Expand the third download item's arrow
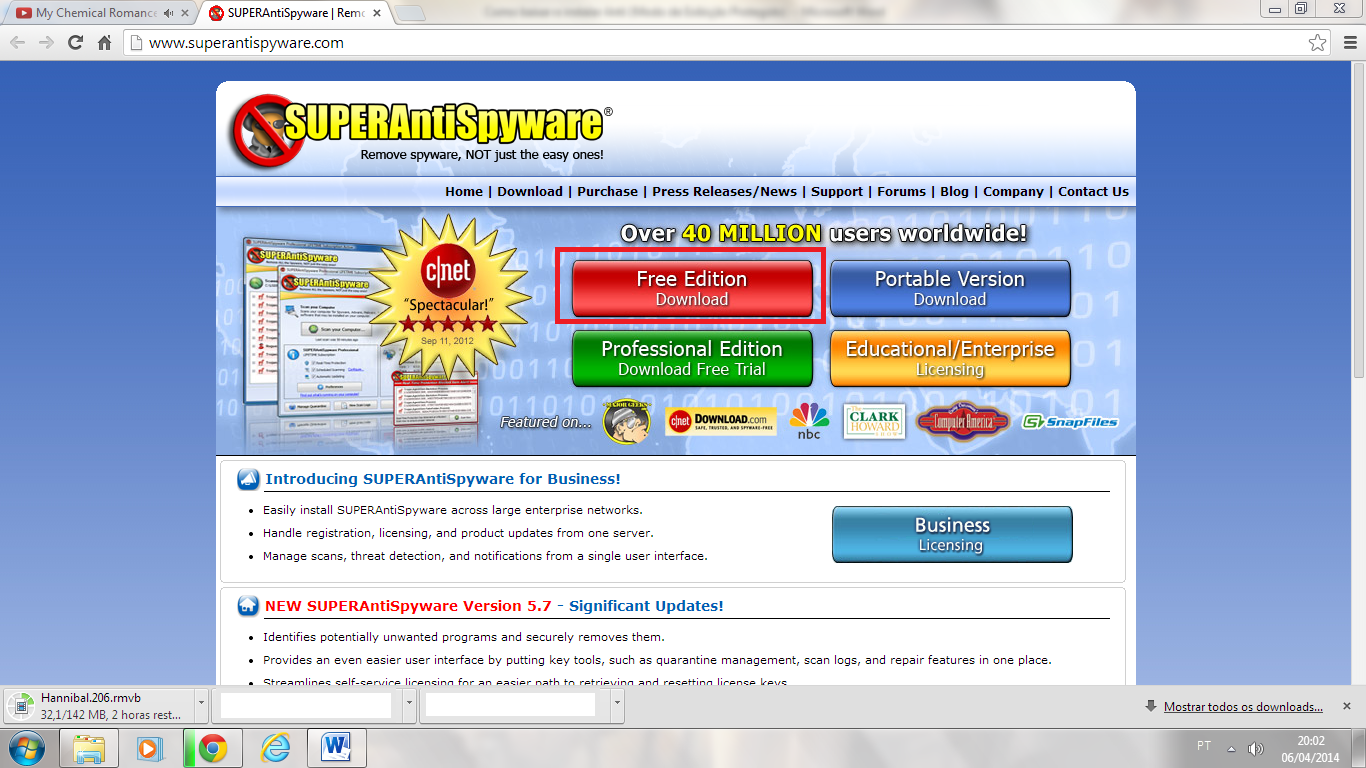The height and width of the screenshot is (768, 1366). click(x=617, y=705)
